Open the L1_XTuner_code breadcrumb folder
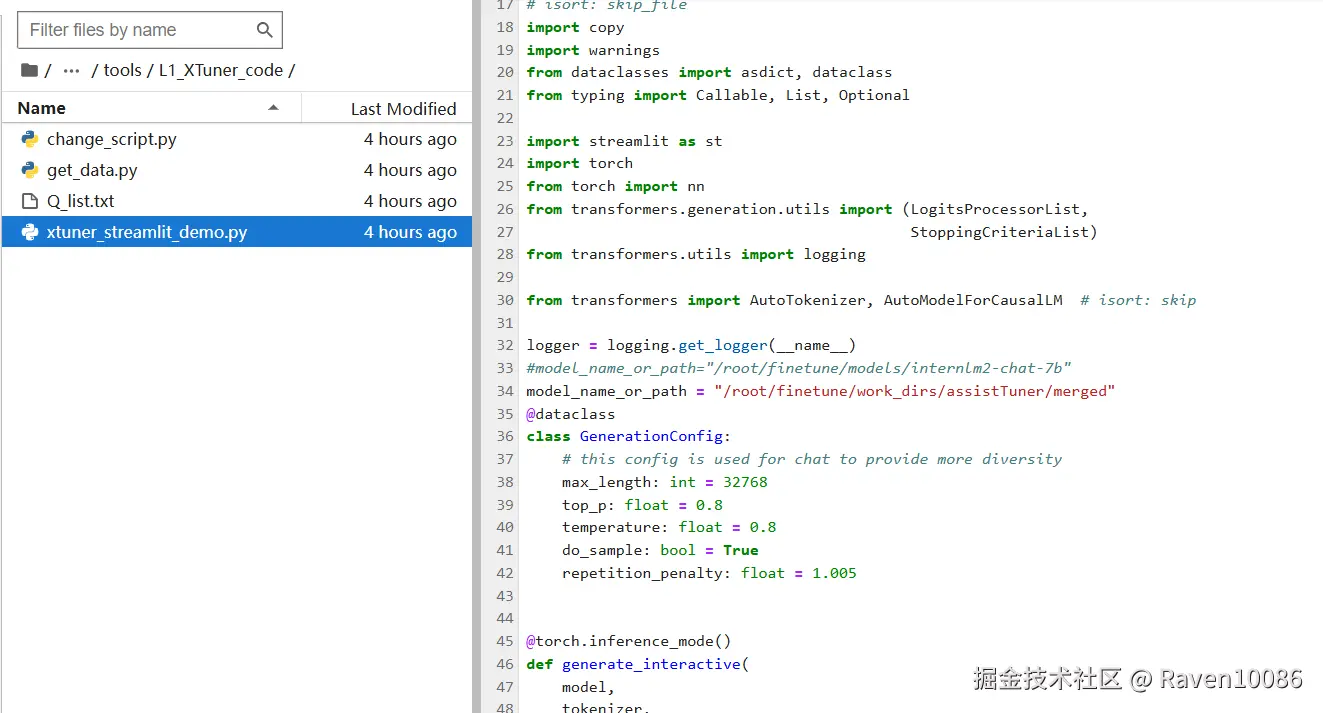Screen dimensions: 1323x713 coord(221,70)
